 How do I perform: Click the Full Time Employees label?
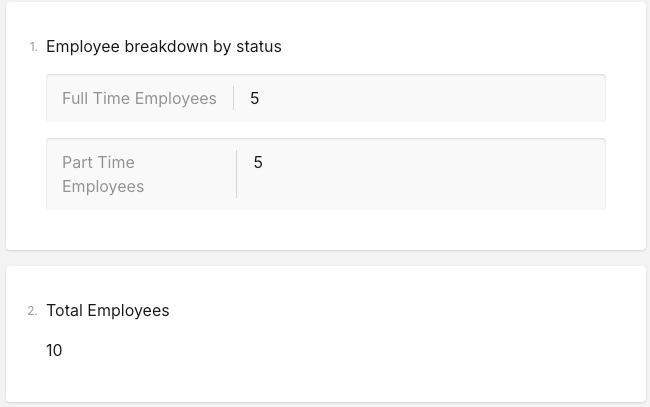pyautogui.click(x=139, y=98)
